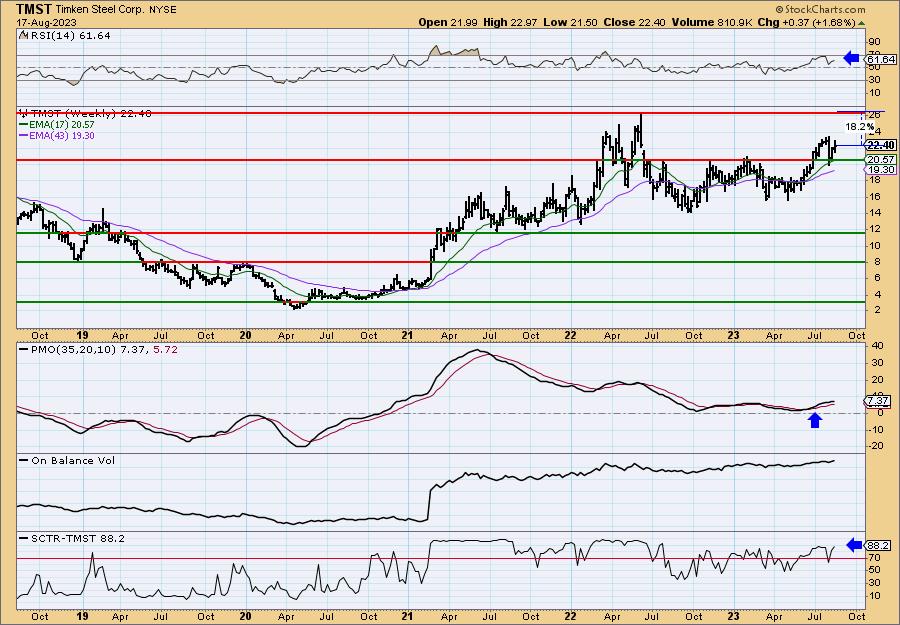Screen dimensions: 900x625
Task: Click the 19.30 EMA tag on the price axis
Action: pyautogui.click(x=881, y=170)
